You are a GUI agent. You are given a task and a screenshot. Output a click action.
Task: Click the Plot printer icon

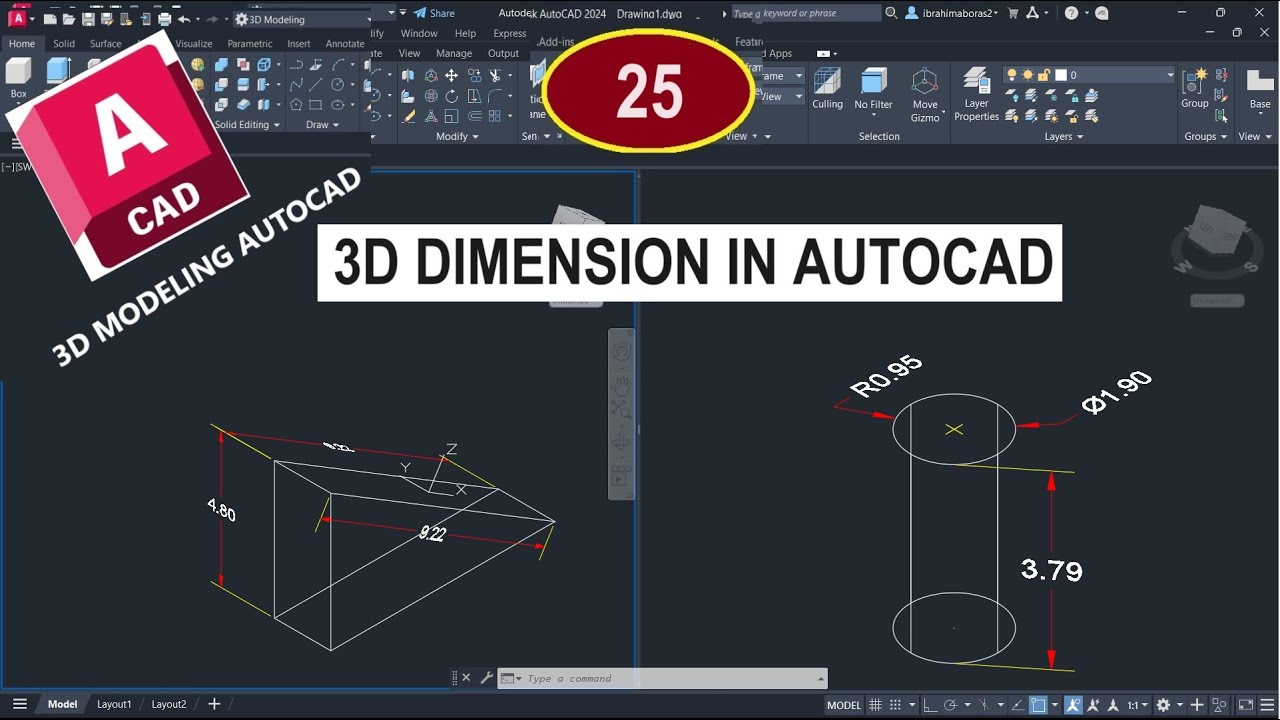pyautogui.click(x=164, y=19)
